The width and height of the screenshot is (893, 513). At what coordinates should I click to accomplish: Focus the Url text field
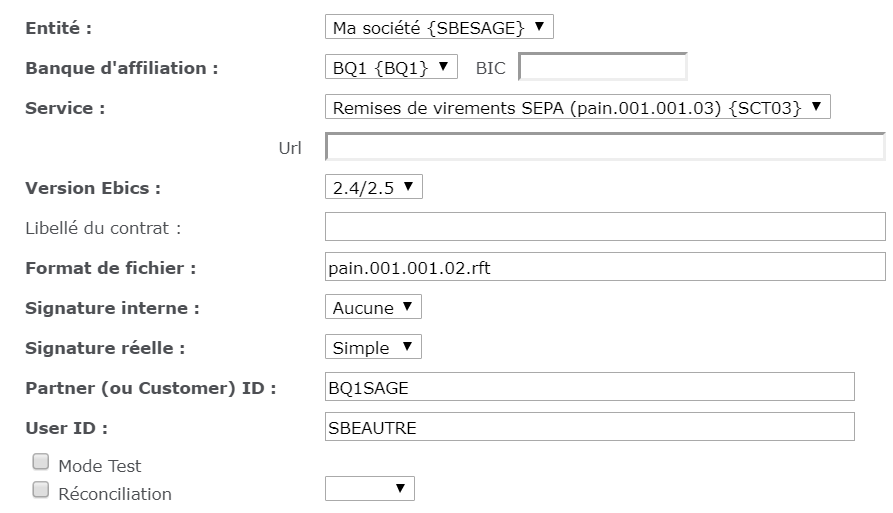tap(605, 147)
